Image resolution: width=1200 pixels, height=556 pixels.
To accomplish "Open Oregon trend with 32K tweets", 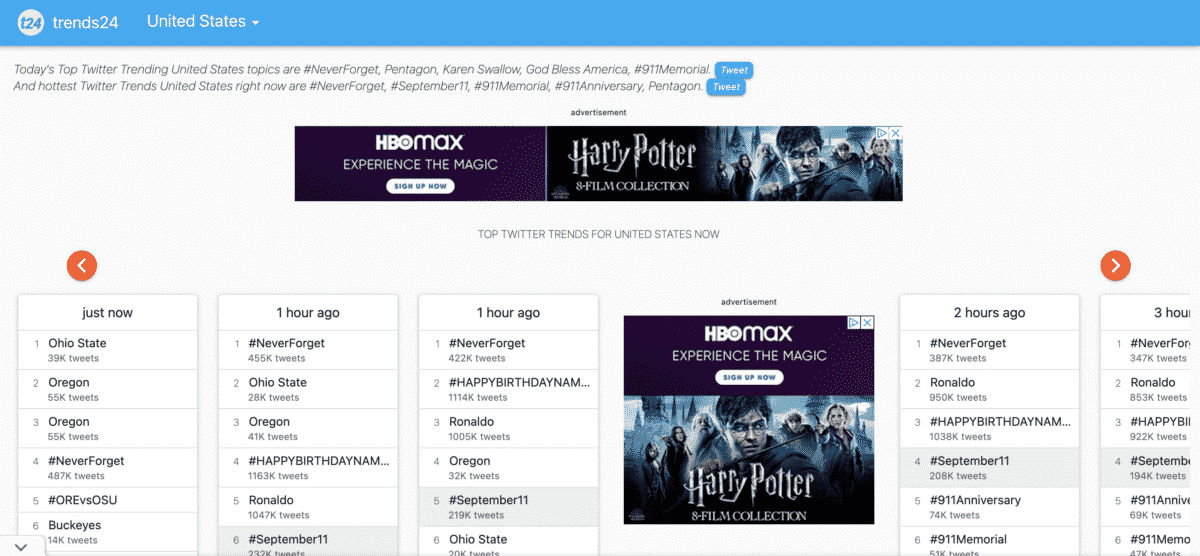I will click(x=470, y=461).
